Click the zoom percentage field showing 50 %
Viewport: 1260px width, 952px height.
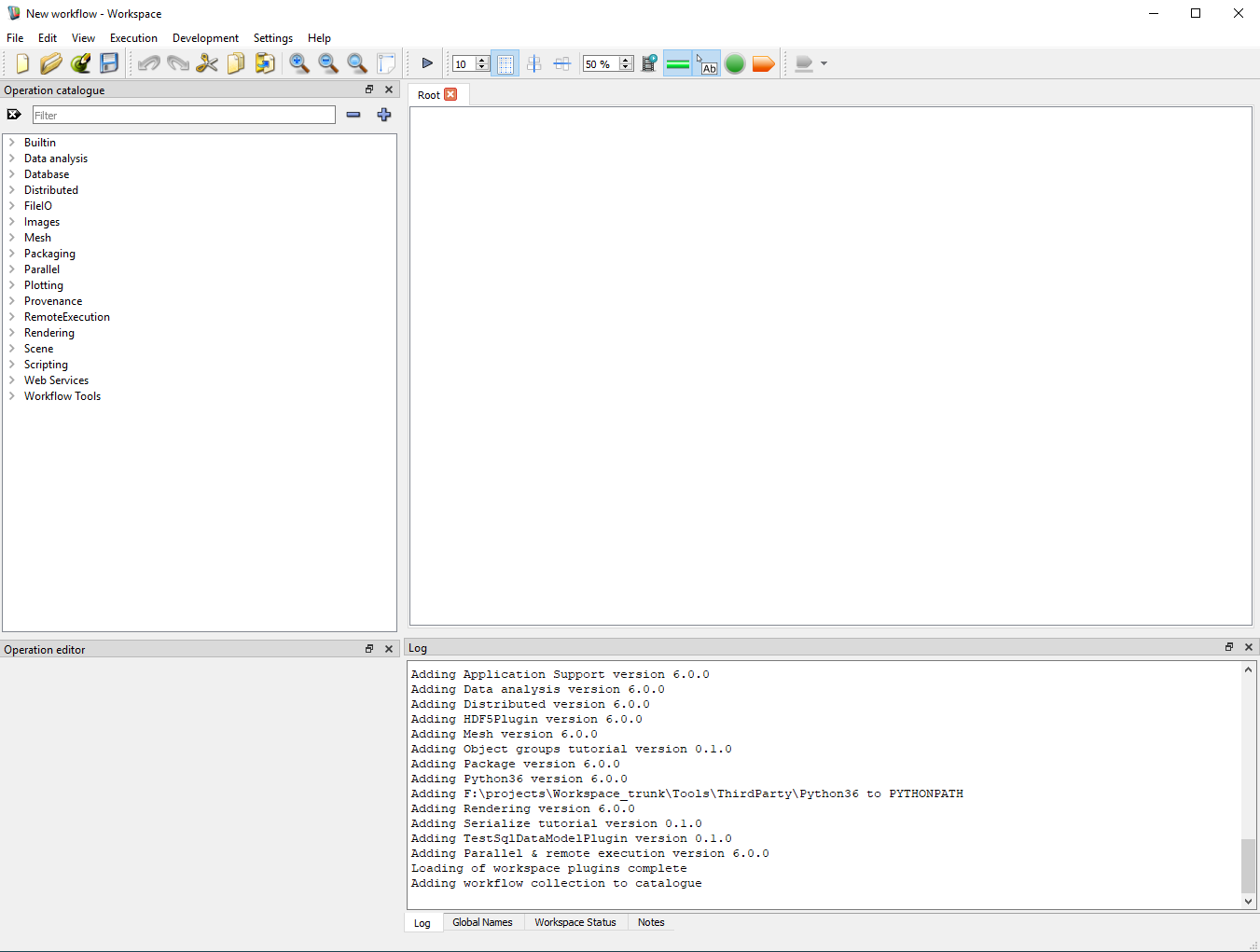(601, 63)
